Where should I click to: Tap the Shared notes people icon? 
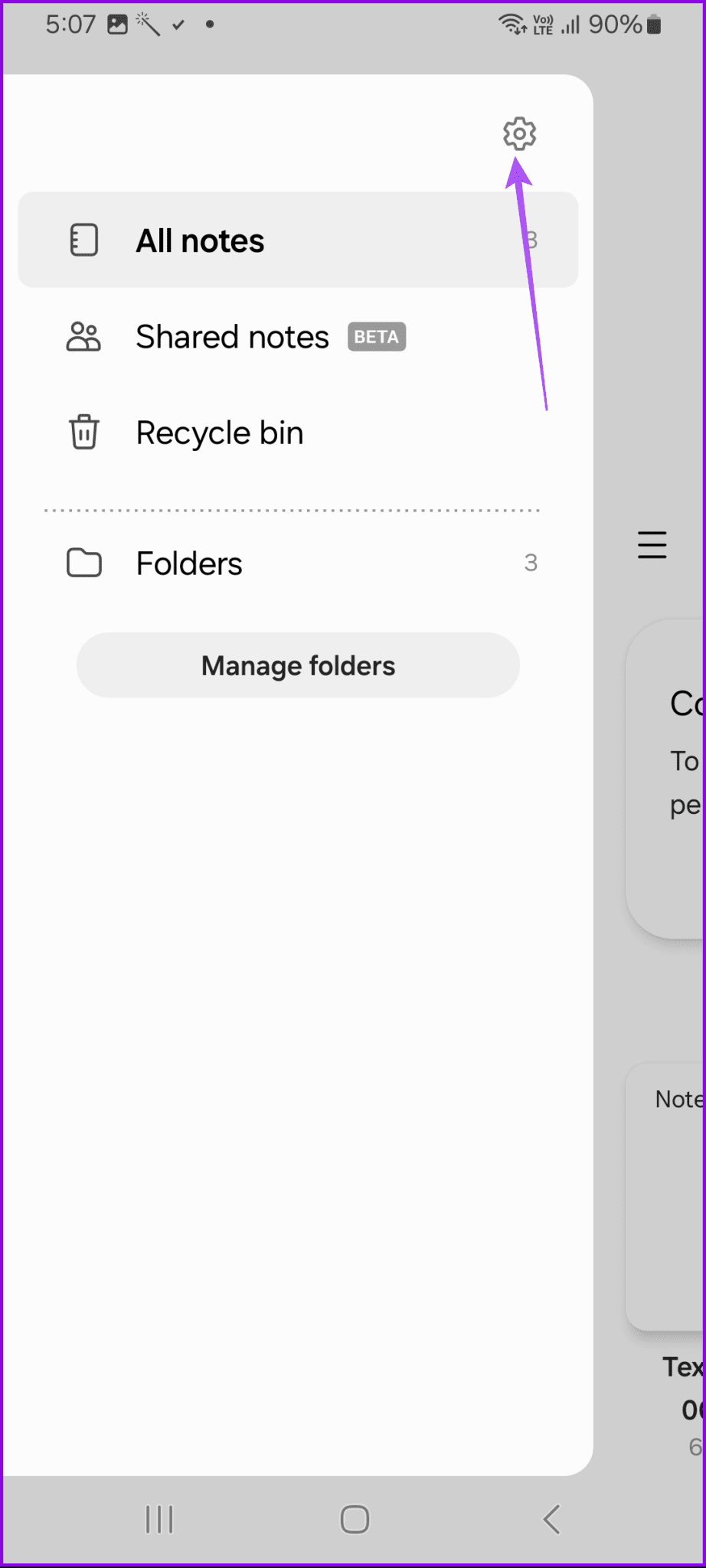83,336
